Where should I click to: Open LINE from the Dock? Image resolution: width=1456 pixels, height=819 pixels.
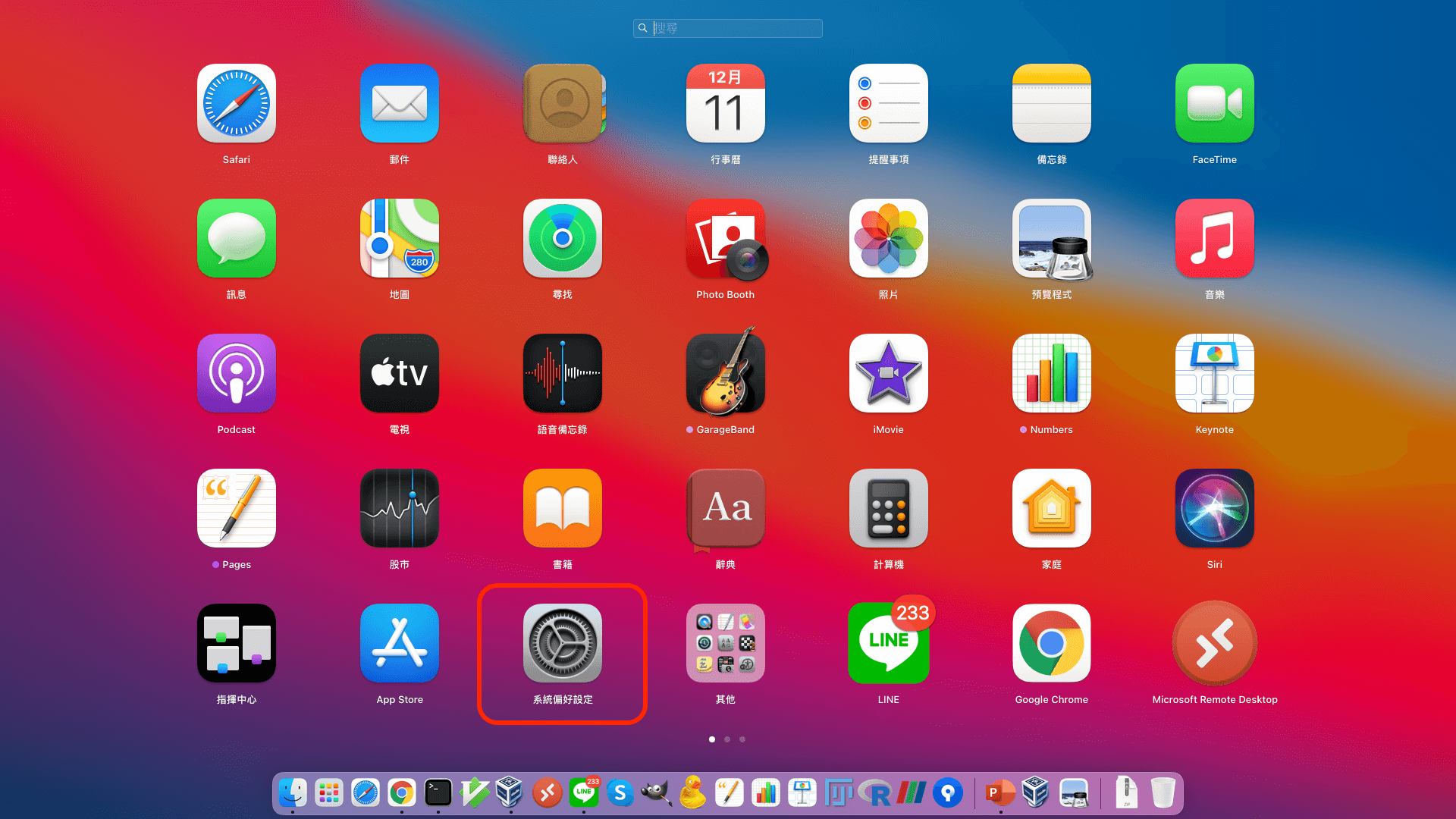pyautogui.click(x=584, y=793)
